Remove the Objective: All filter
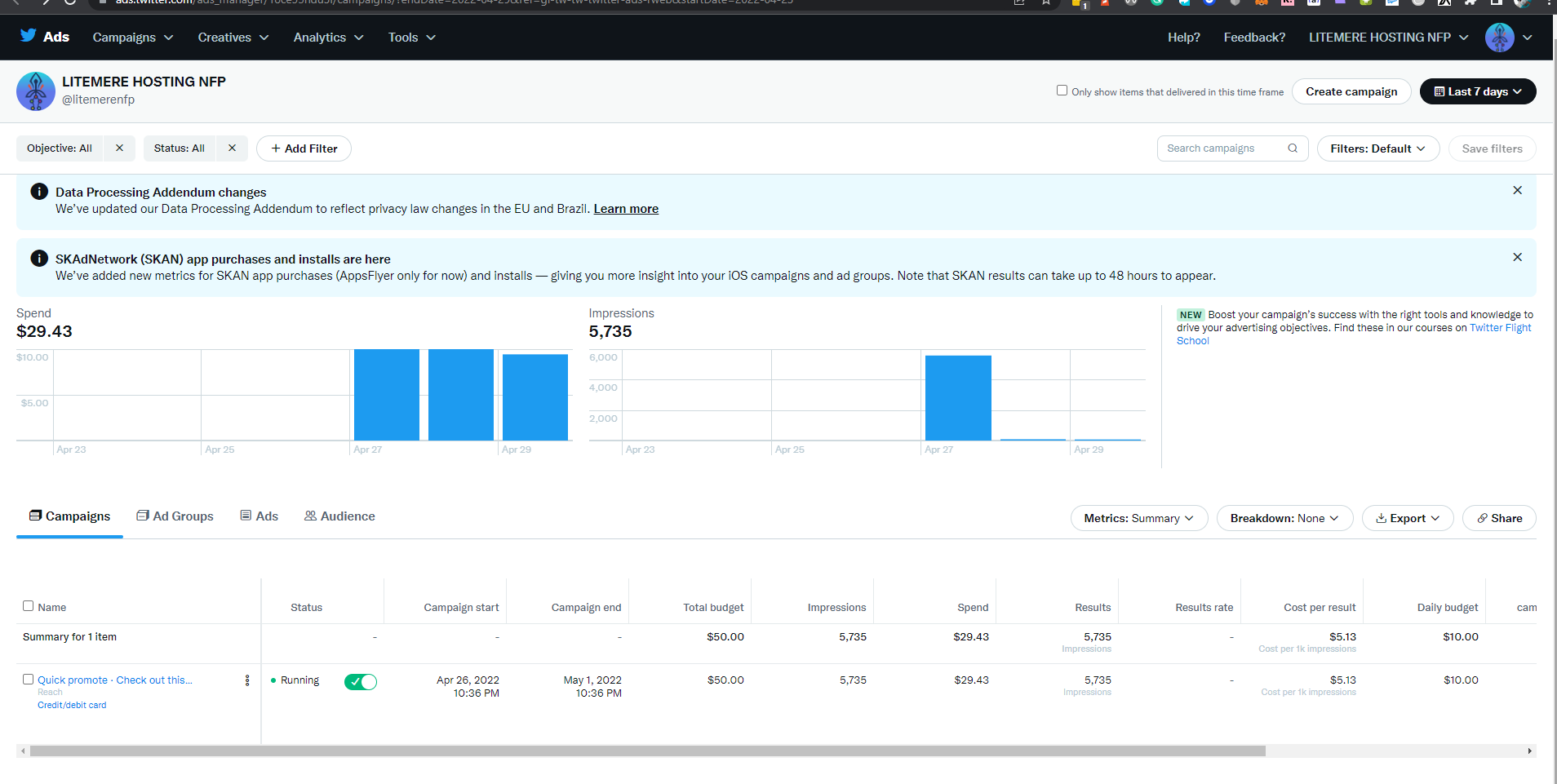The image size is (1557, 784). point(119,148)
